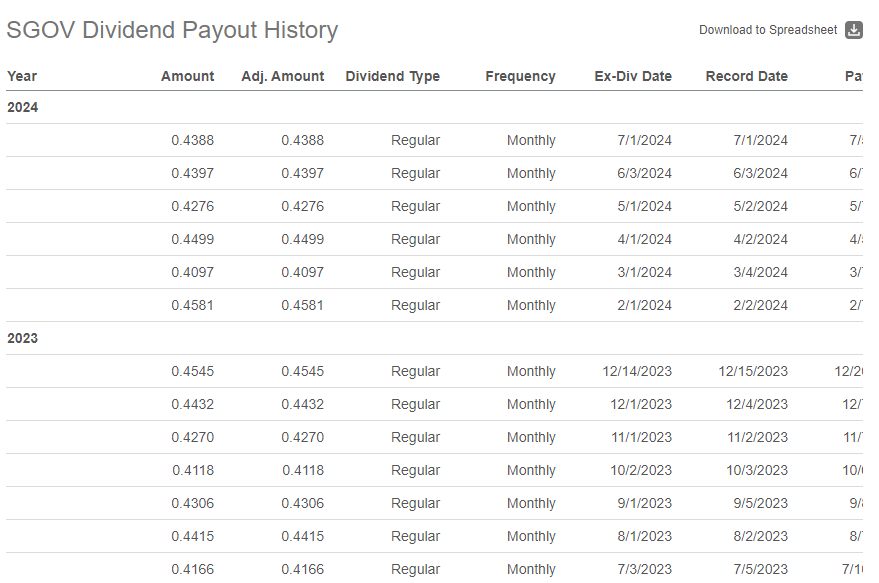This screenshot has width=879, height=583.
Task: Click the 8/1/2023 ex-div date
Action: 644,536
